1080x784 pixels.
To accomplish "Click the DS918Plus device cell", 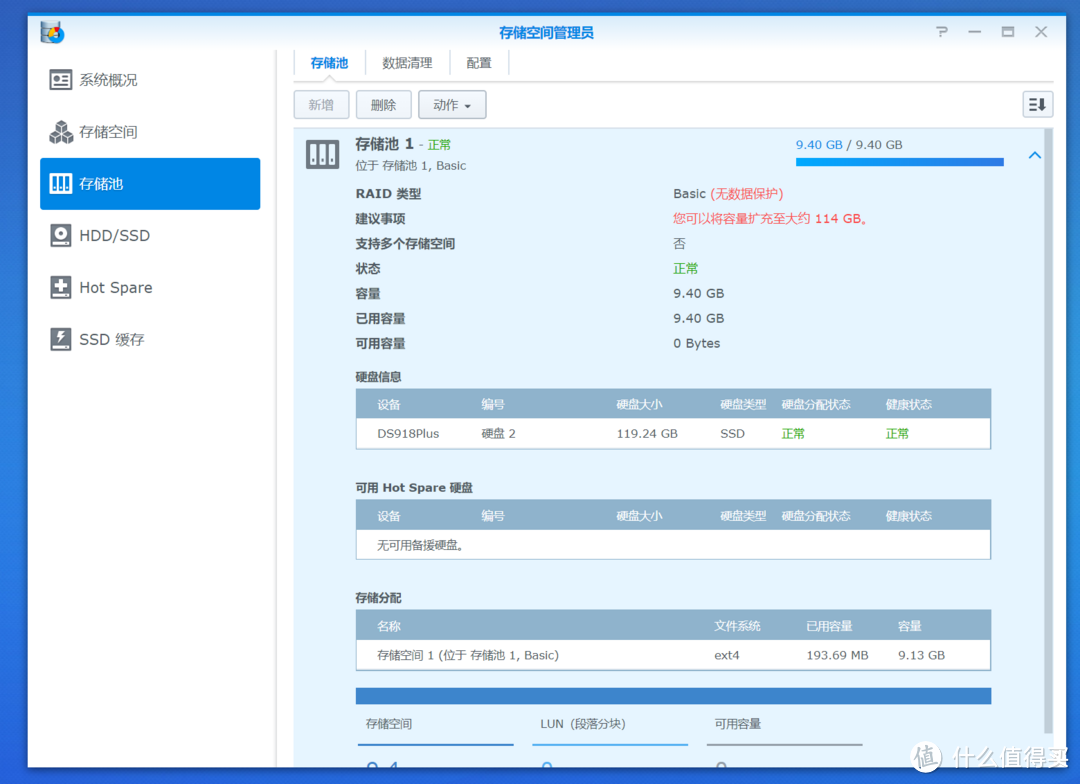I will pyautogui.click(x=408, y=433).
